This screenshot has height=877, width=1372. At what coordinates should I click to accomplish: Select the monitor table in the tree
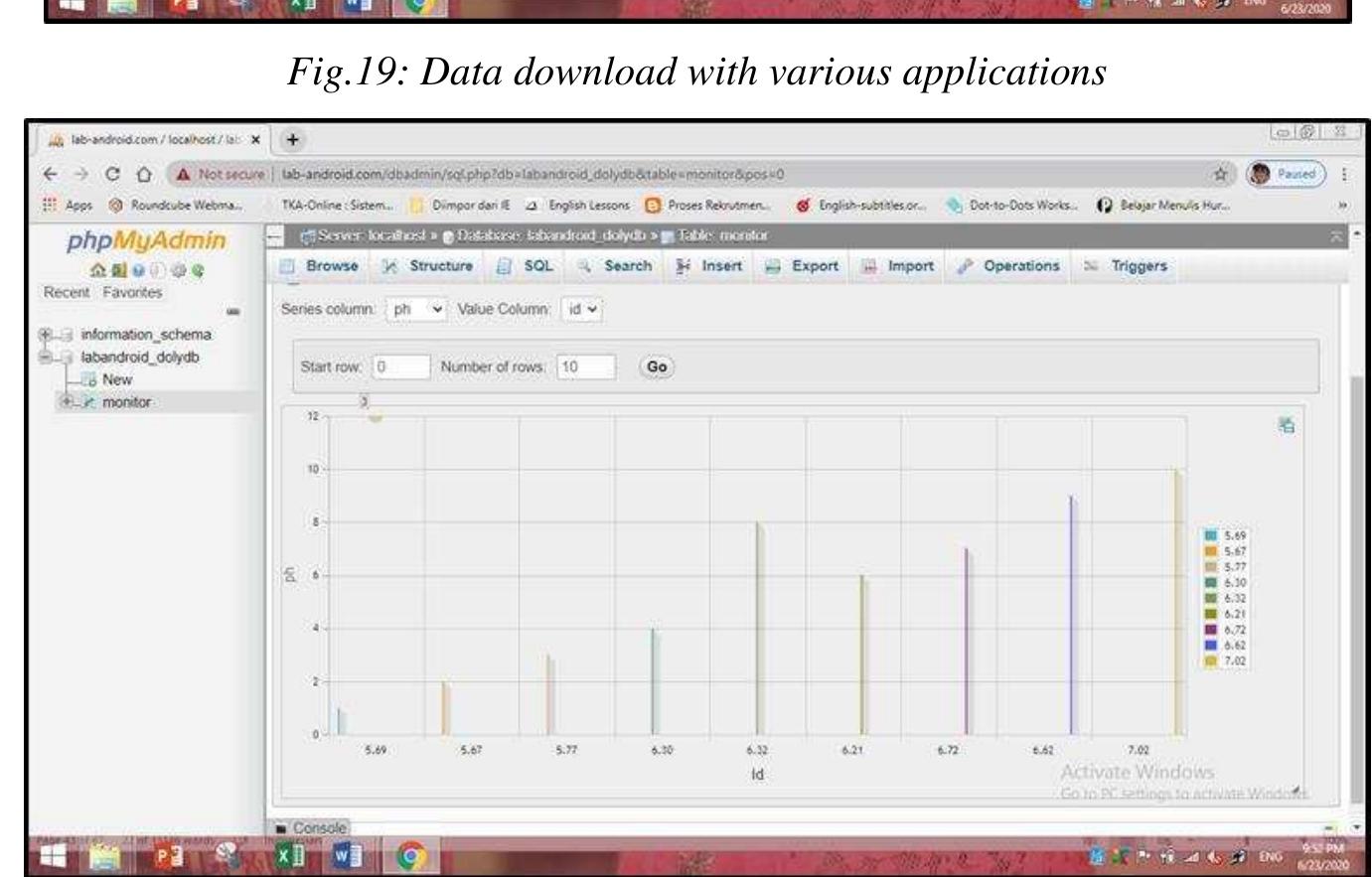126,402
